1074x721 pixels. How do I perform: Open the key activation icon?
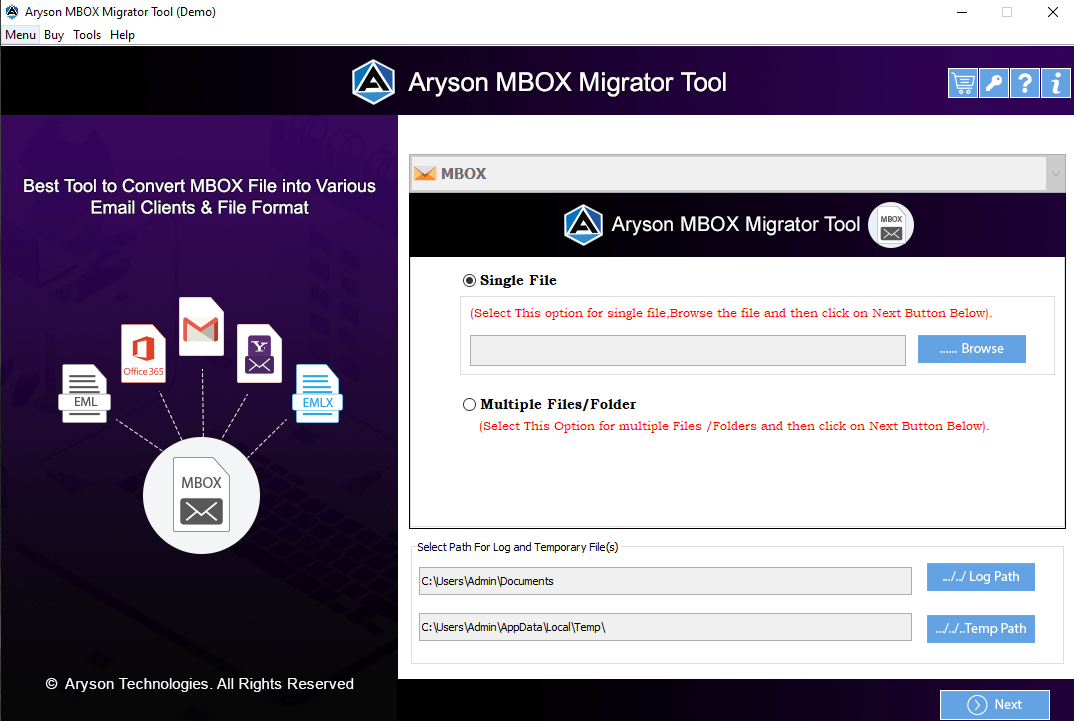click(994, 84)
